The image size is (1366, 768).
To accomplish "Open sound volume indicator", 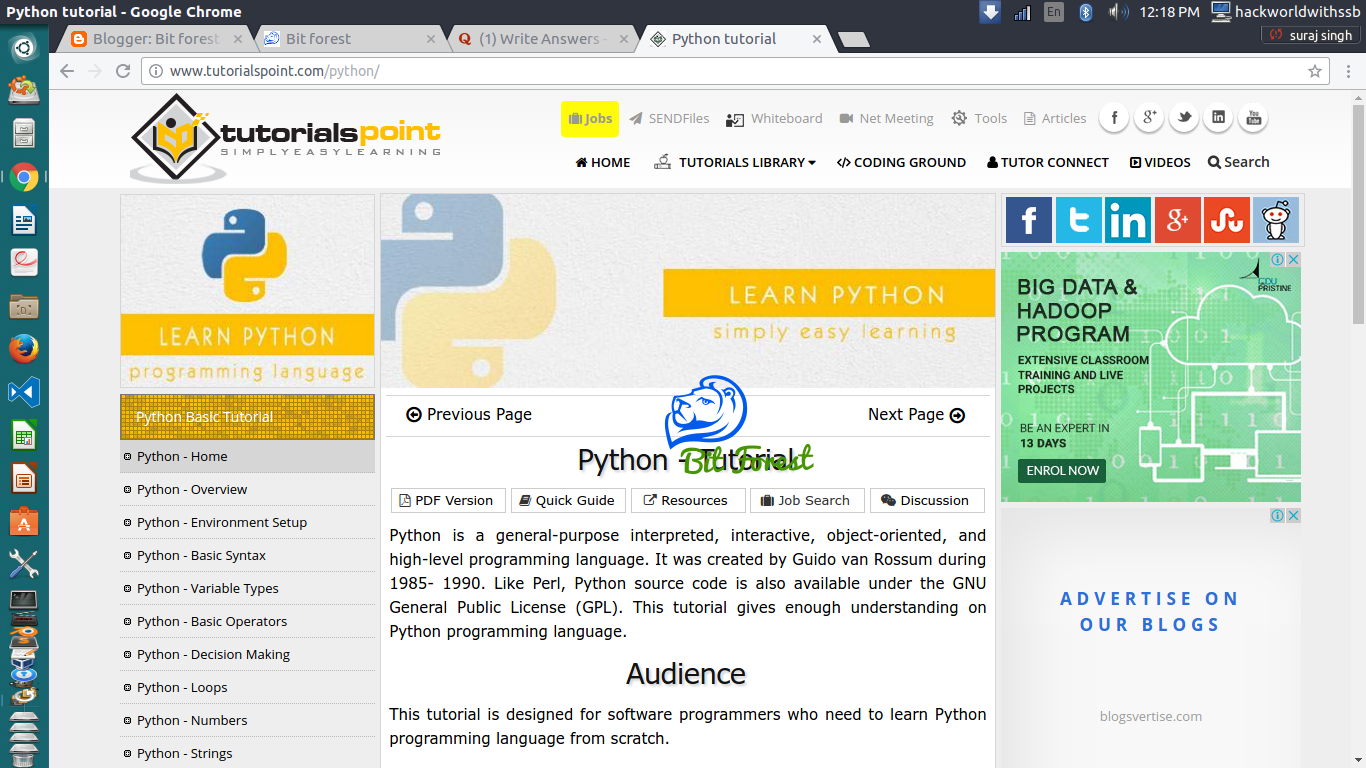I will coord(1118,12).
